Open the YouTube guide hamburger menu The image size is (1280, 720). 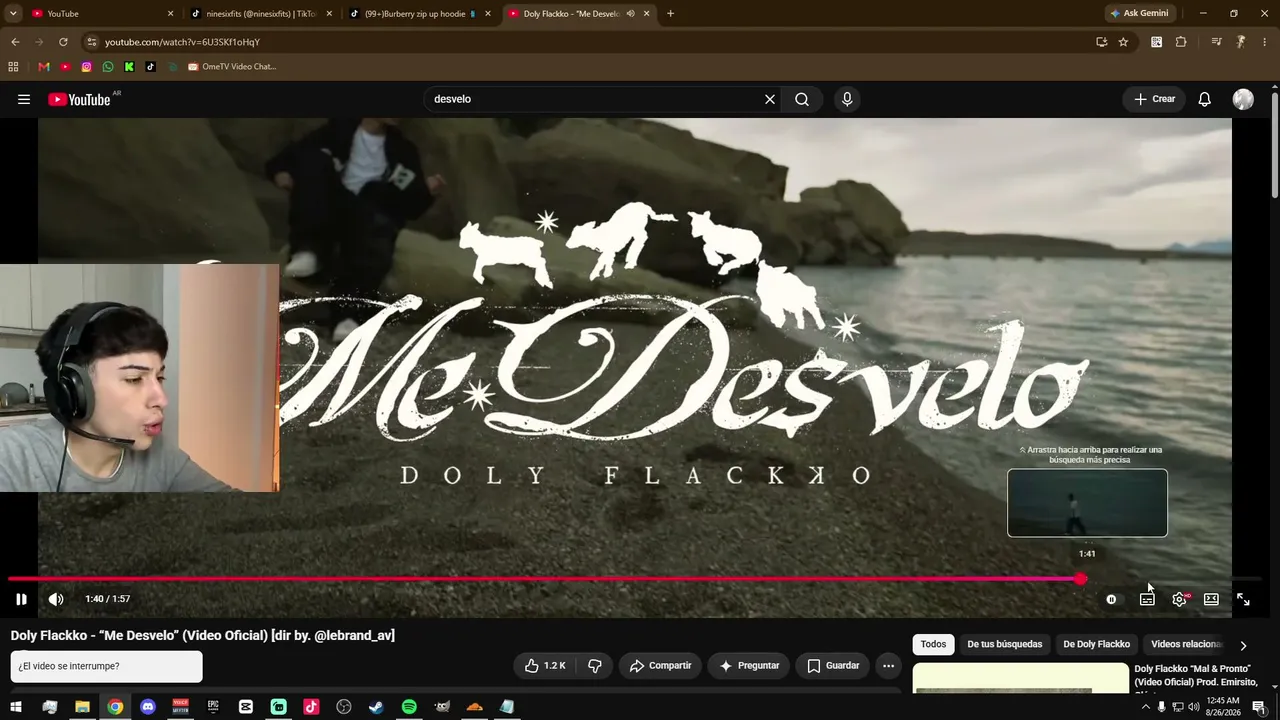(x=24, y=99)
